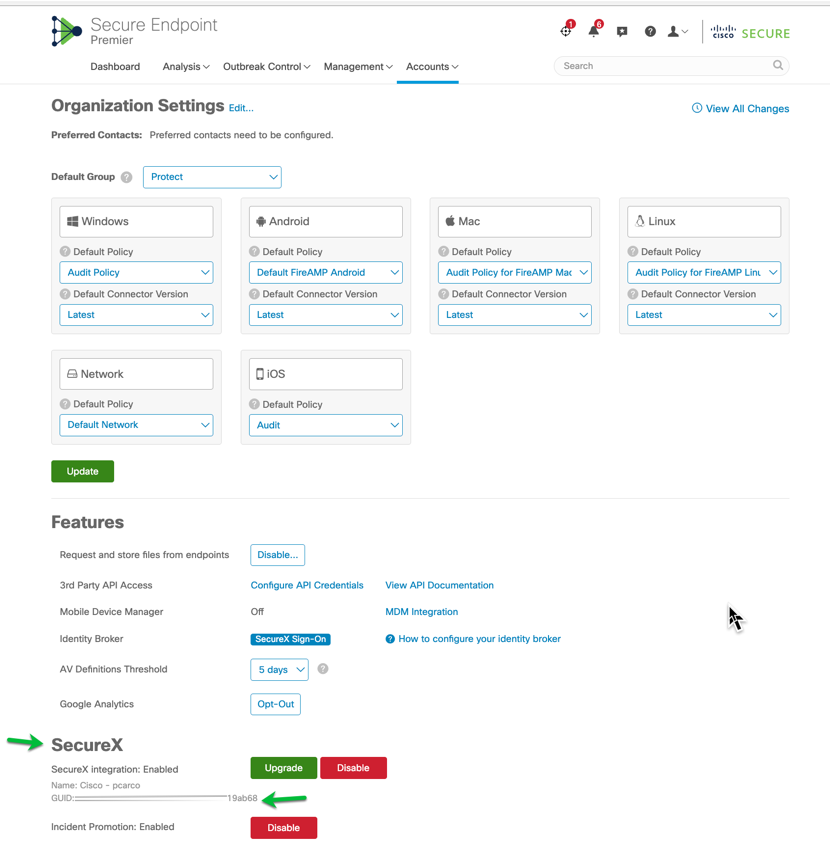Click the Windows logo icon in Windows card
The height and width of the screenshot is (848, 830).
[x=72, y=221]
